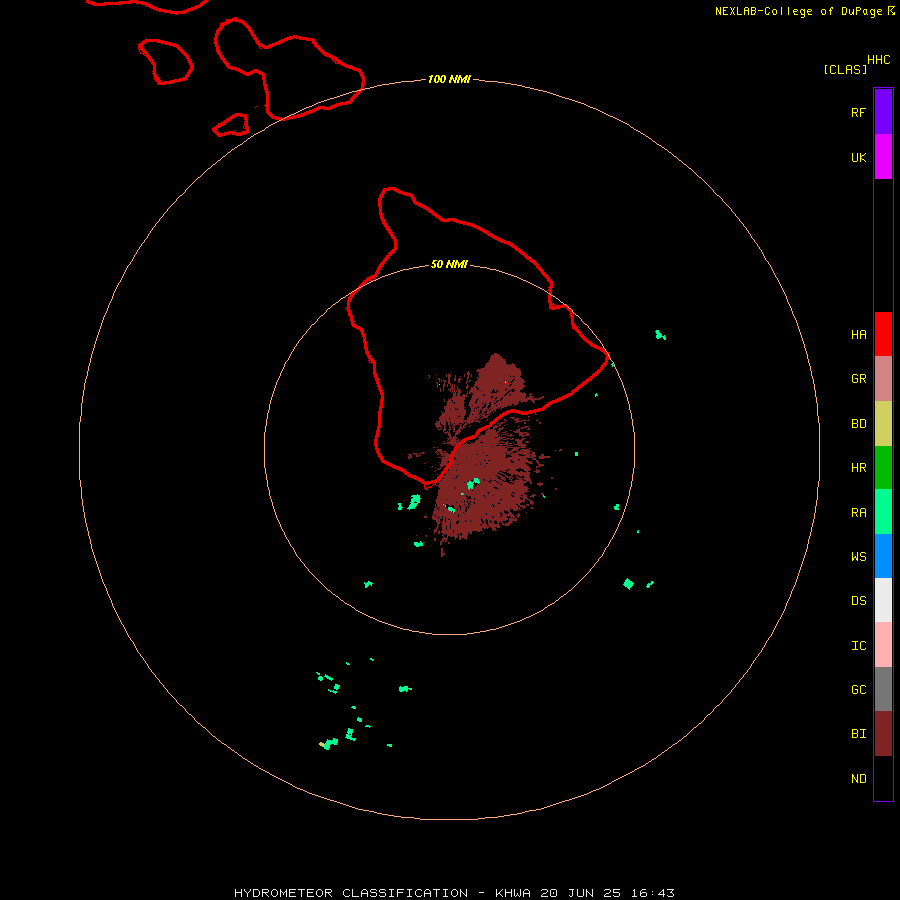Click the BI legend label

[x=858, y=734]
